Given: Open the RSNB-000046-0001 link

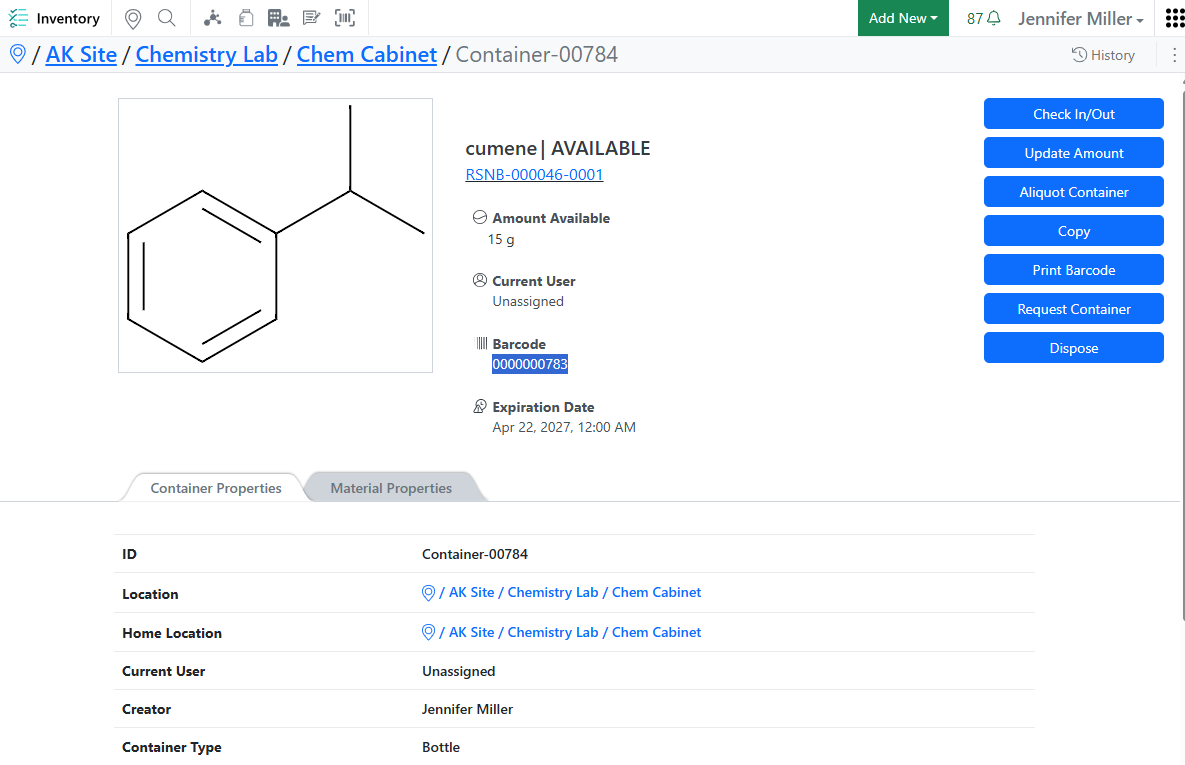Looking at the screenshot, I should click(x=534, y=175).
